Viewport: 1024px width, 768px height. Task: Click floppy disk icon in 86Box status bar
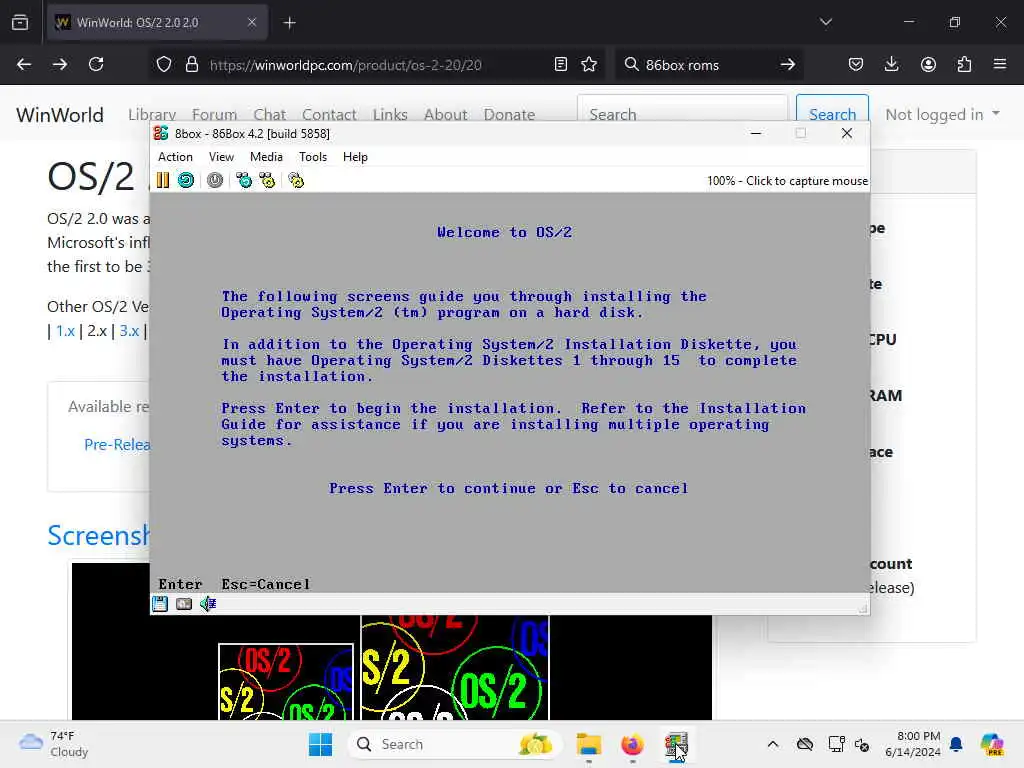pos(160,604)
